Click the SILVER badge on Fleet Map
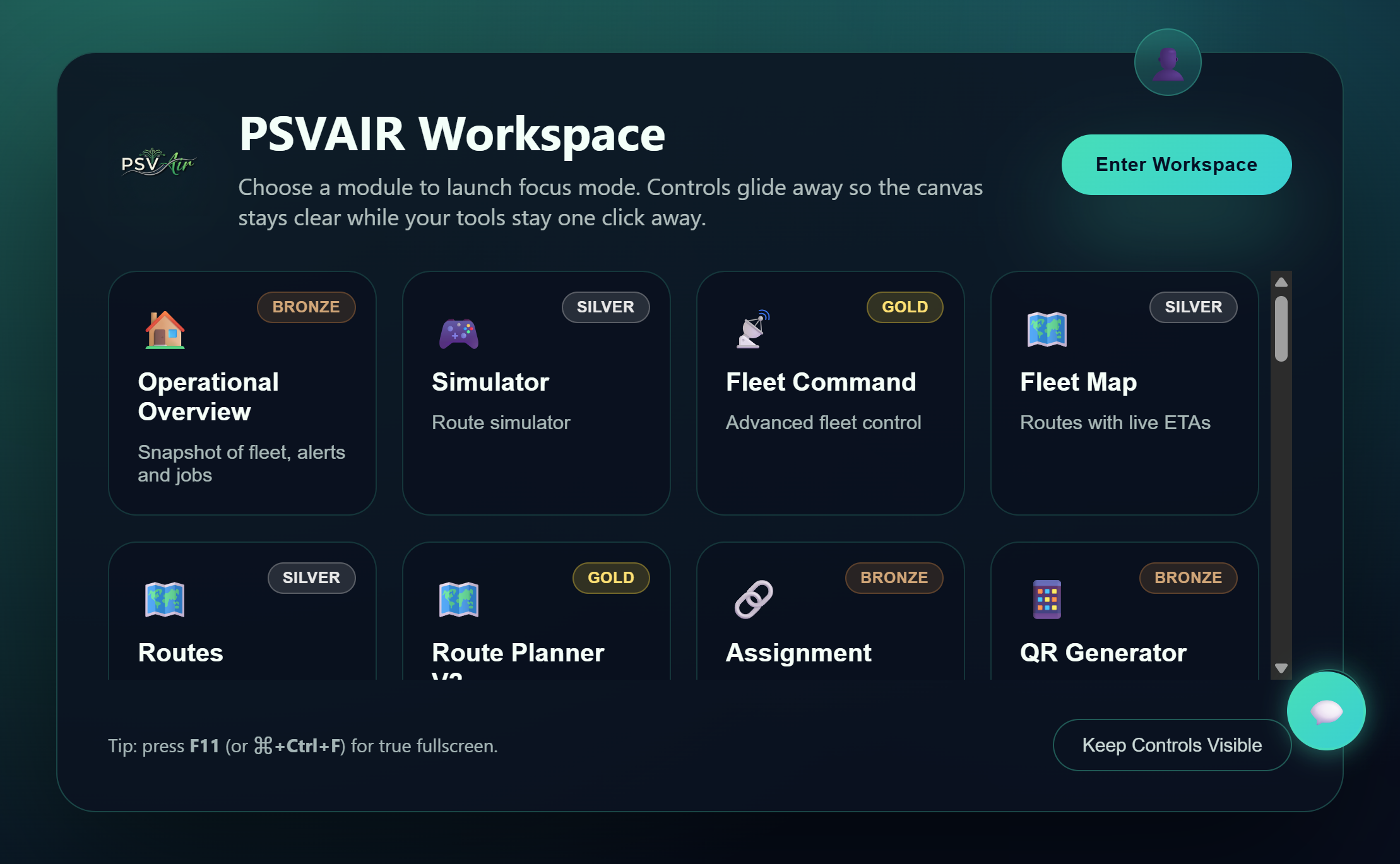 1193,307
